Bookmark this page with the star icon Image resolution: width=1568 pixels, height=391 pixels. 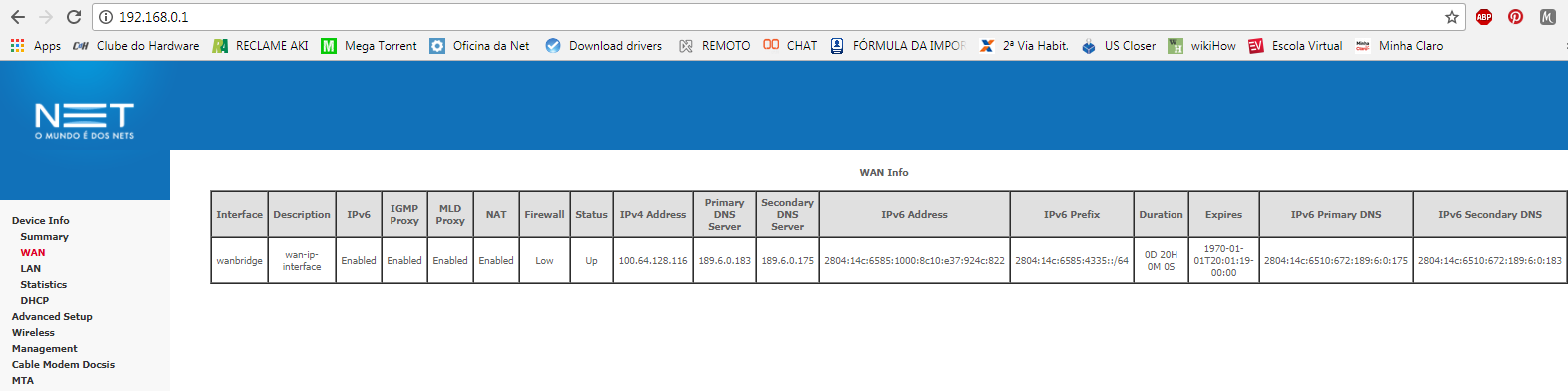pyautogui.click(x=1452, y=17)
